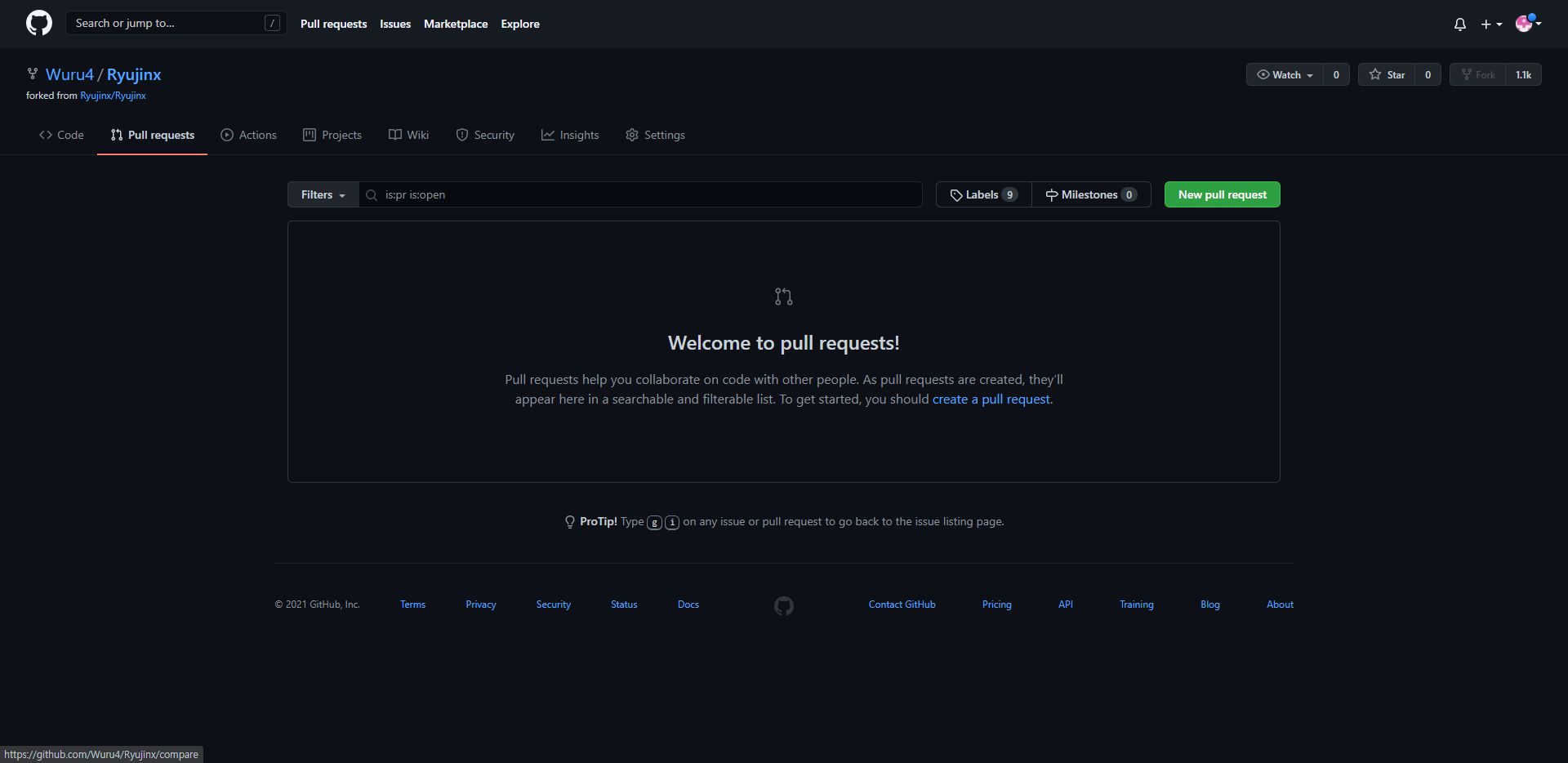
Task: Star the repository
Action: click(x=1387, y=74)
